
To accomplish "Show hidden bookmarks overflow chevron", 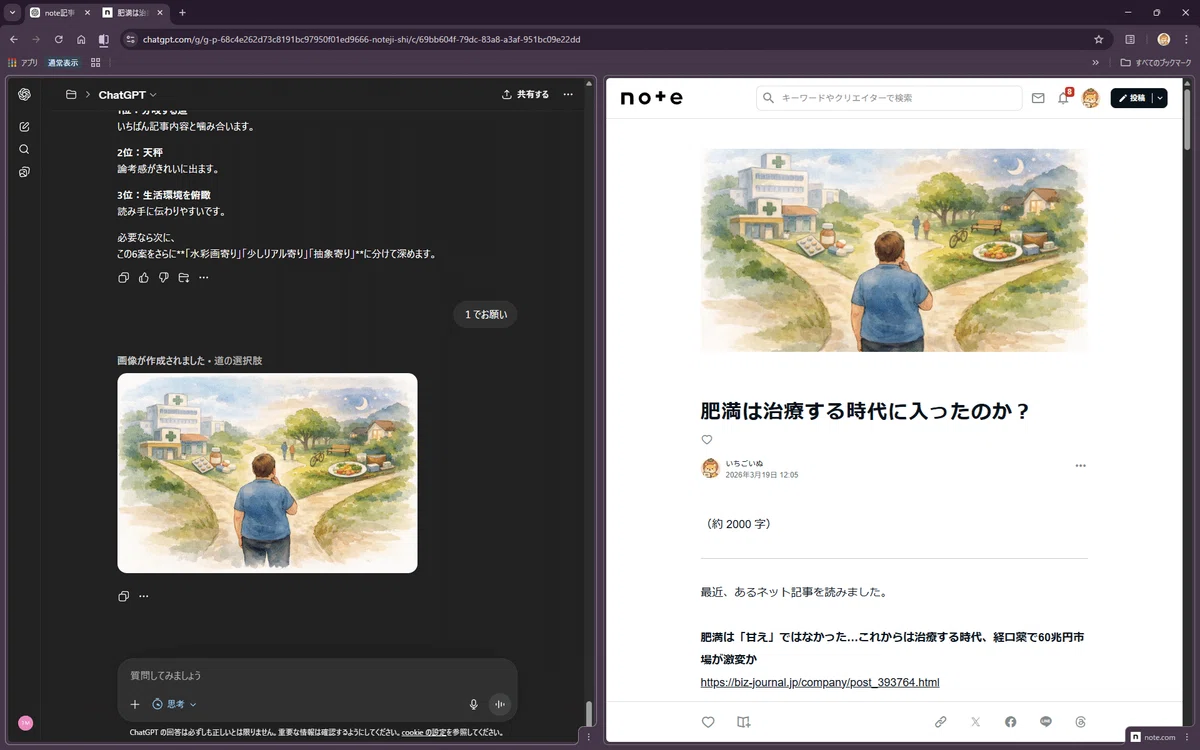I will [x=1095, y=62].
